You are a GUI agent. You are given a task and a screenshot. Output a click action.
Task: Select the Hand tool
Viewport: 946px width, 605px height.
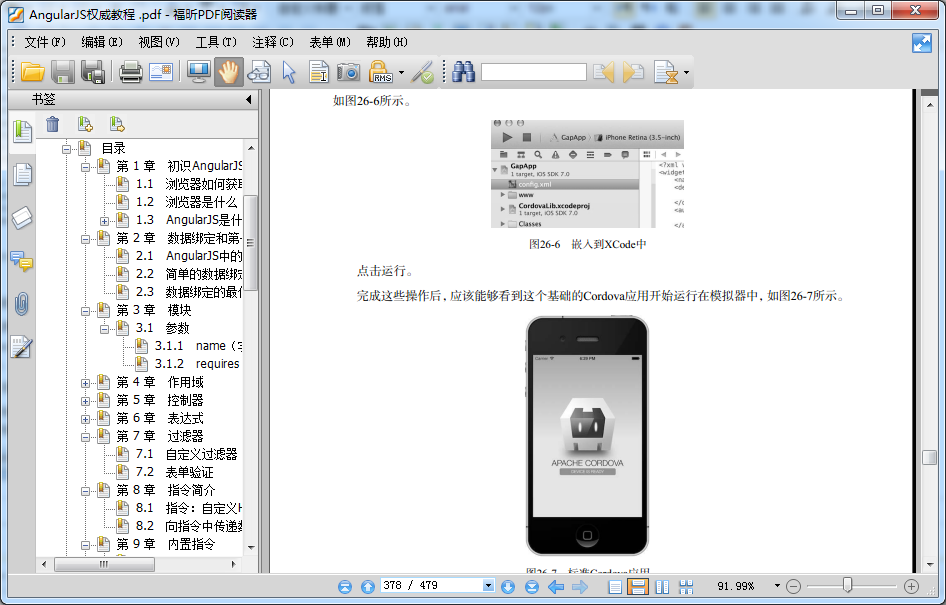tap(229, 72)
